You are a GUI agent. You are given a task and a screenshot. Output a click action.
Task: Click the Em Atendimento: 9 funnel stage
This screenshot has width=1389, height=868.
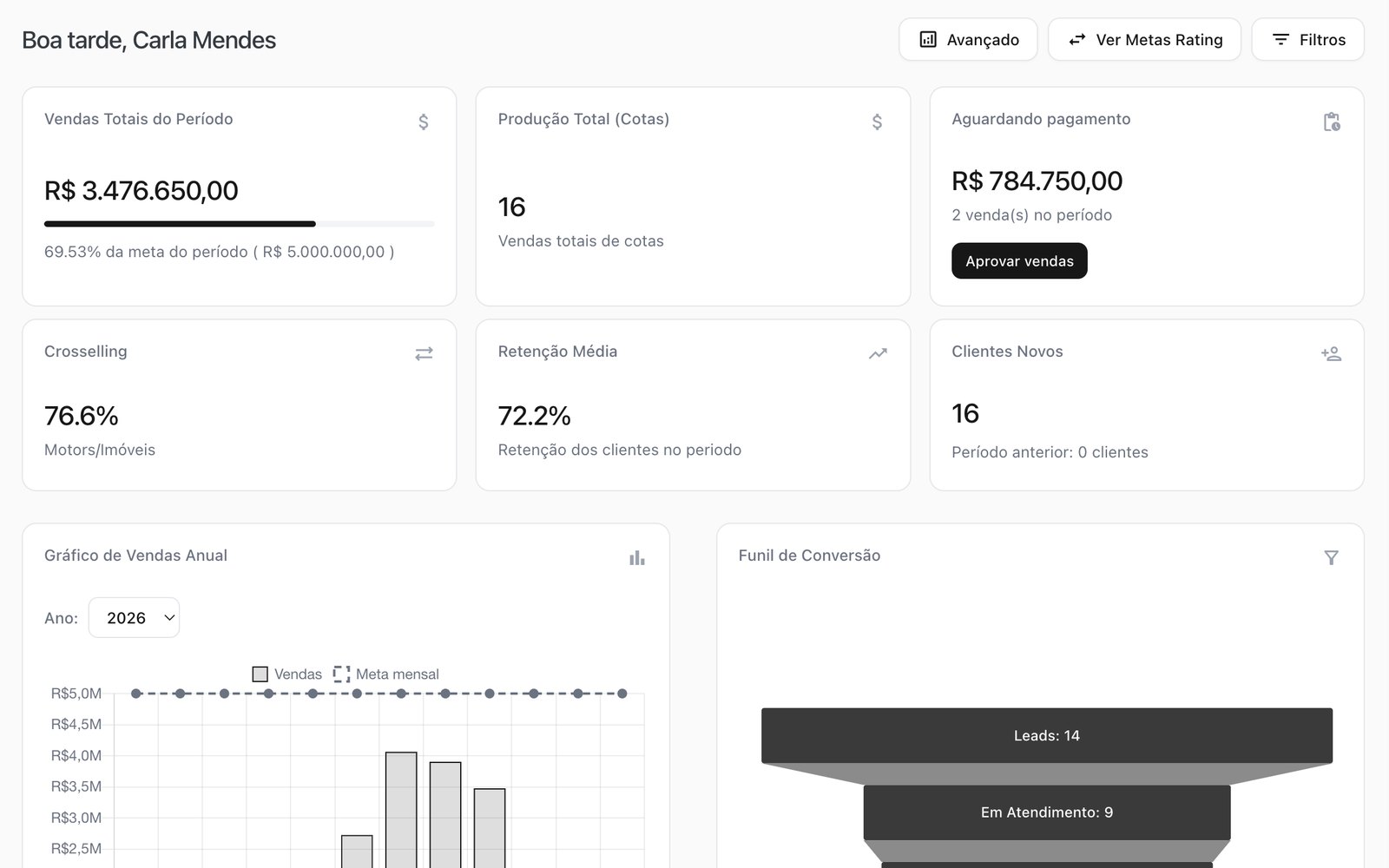(x=1047, y=812)
